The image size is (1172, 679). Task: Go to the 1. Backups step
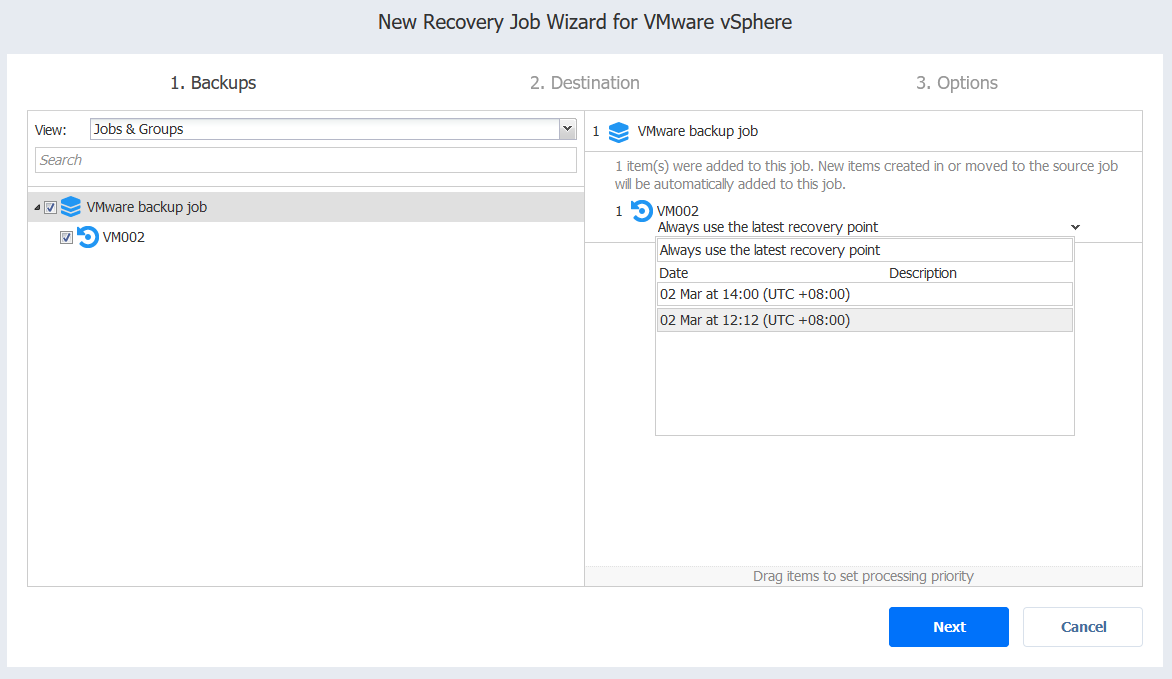(x=213, y=83)
